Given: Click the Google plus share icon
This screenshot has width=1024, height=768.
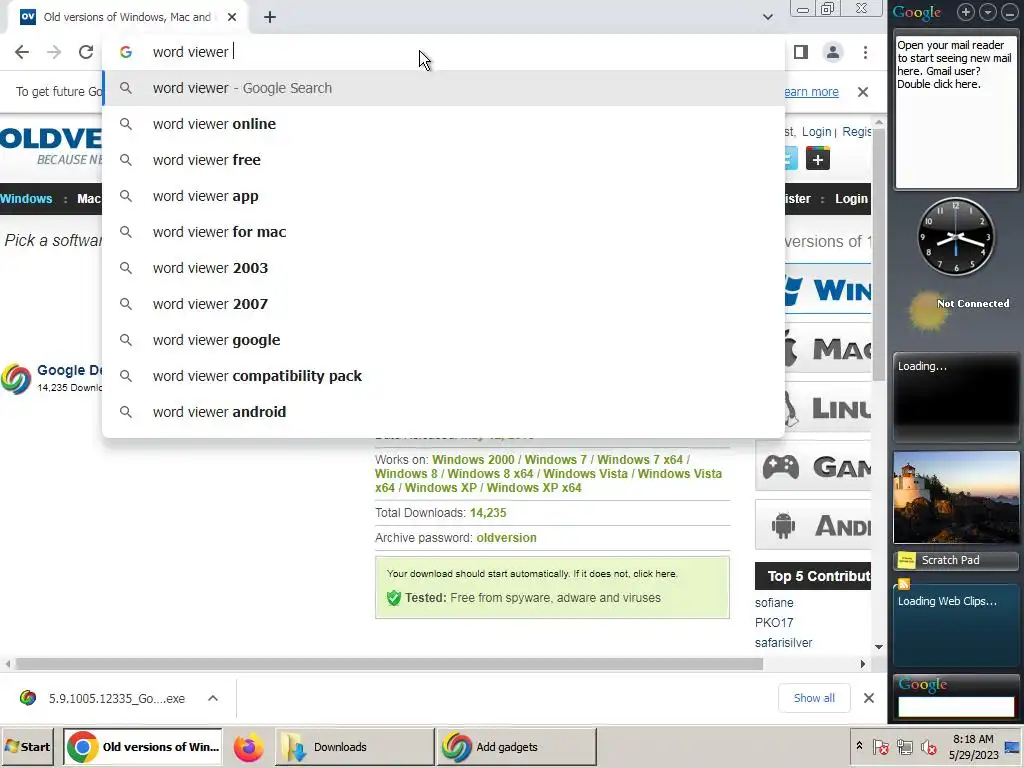Looking at the screenshot, I should point(818,159).
